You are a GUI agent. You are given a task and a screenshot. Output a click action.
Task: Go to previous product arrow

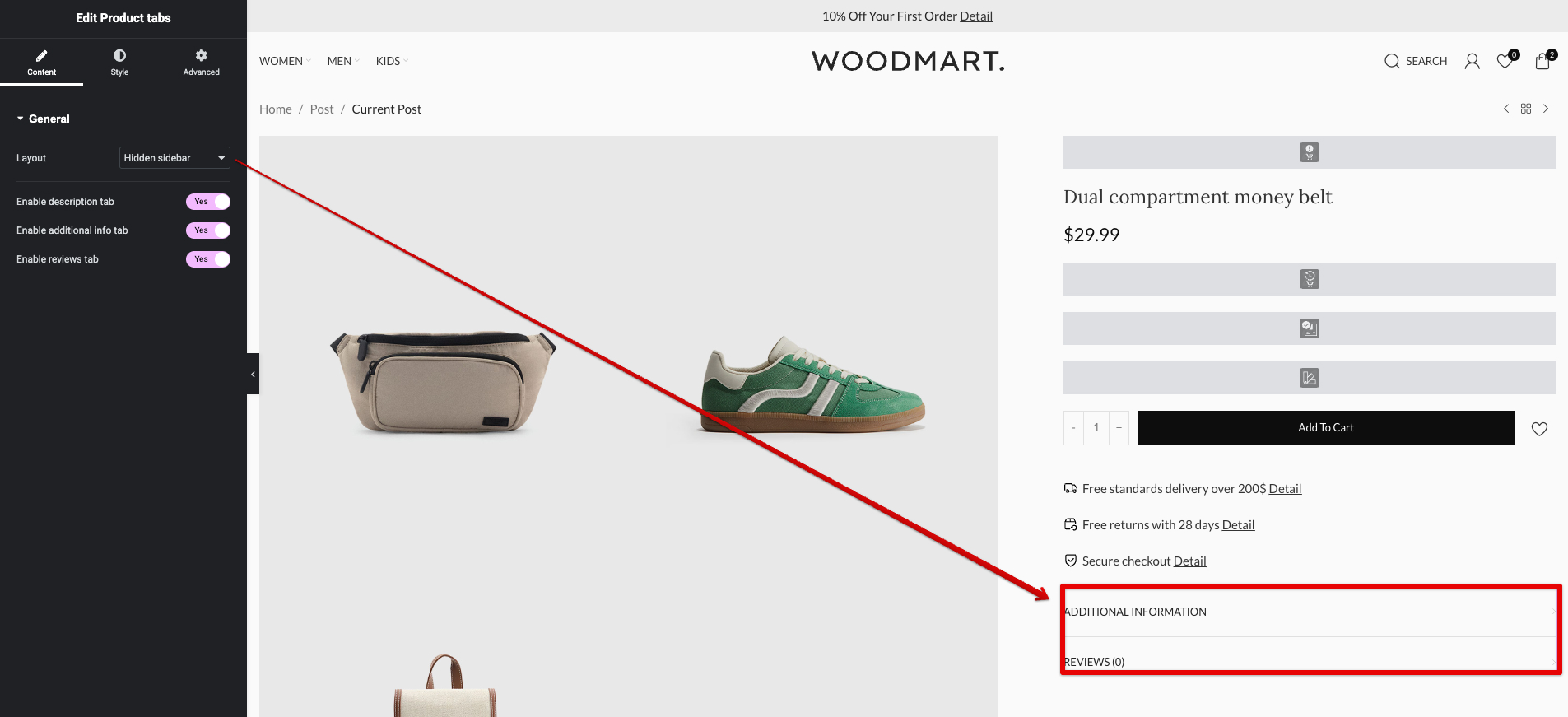(1506, 109)
